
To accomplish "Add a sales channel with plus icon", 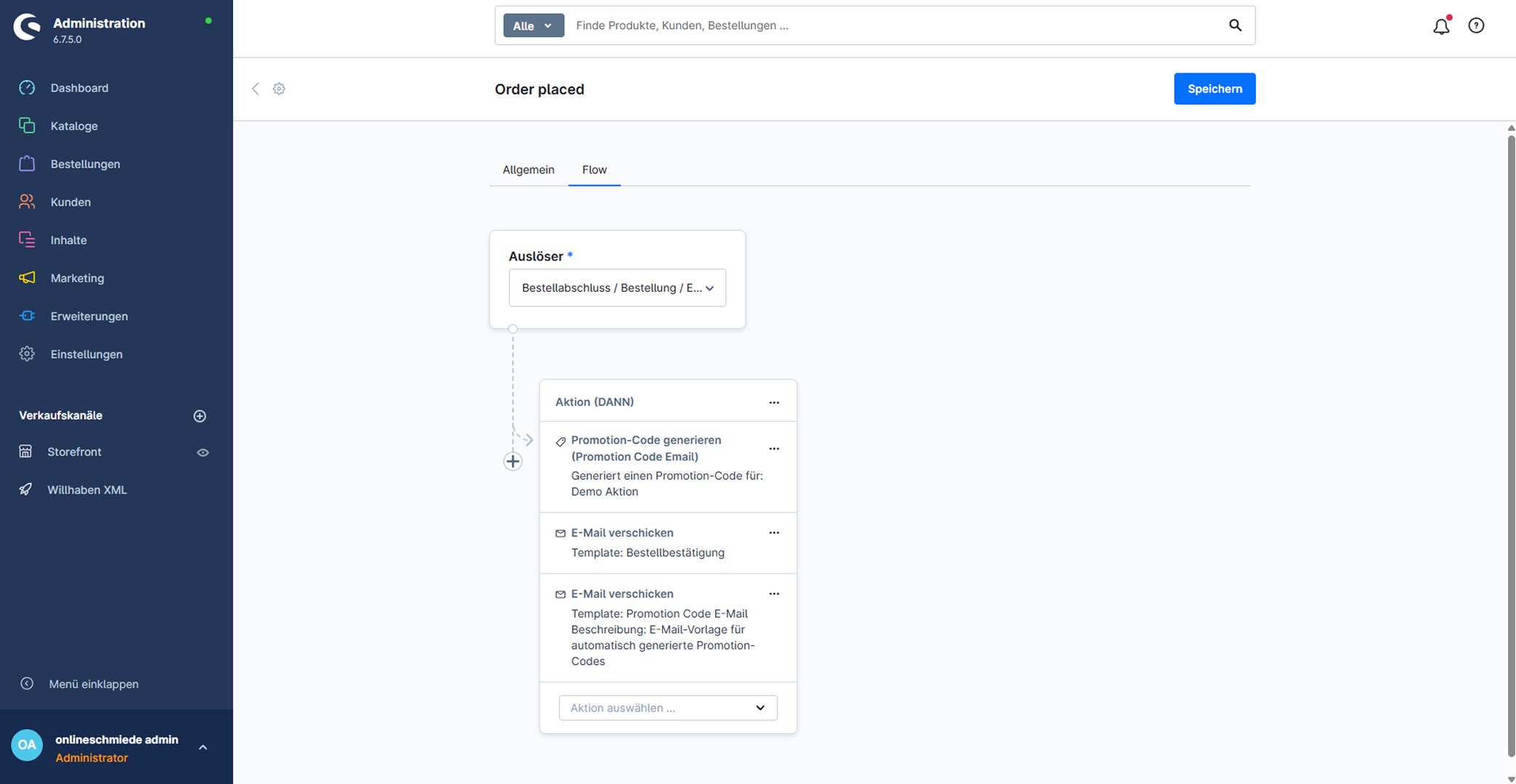I will tap(200, 416).
